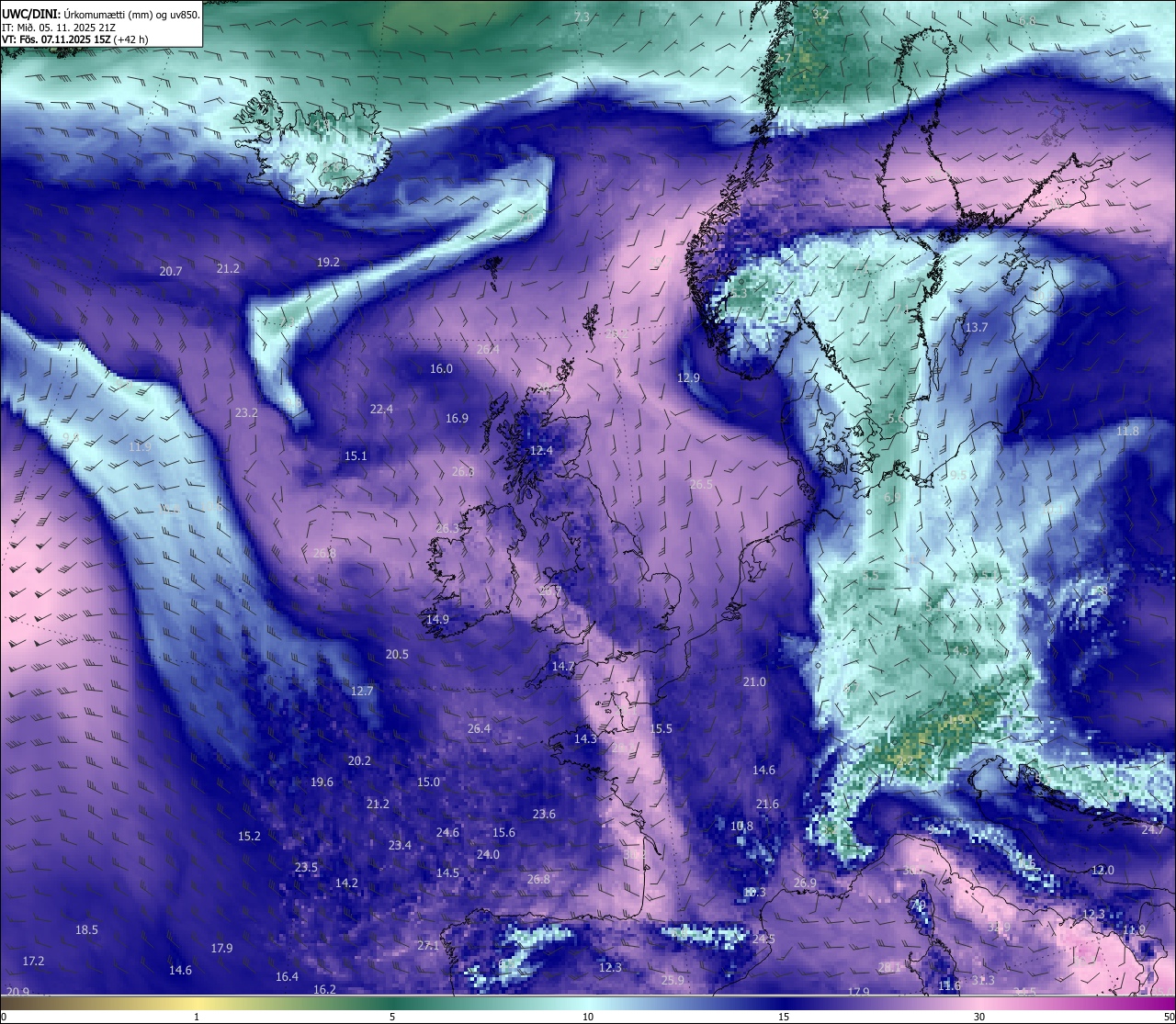Click the 12.9 value off Norway

coord(688,377)
